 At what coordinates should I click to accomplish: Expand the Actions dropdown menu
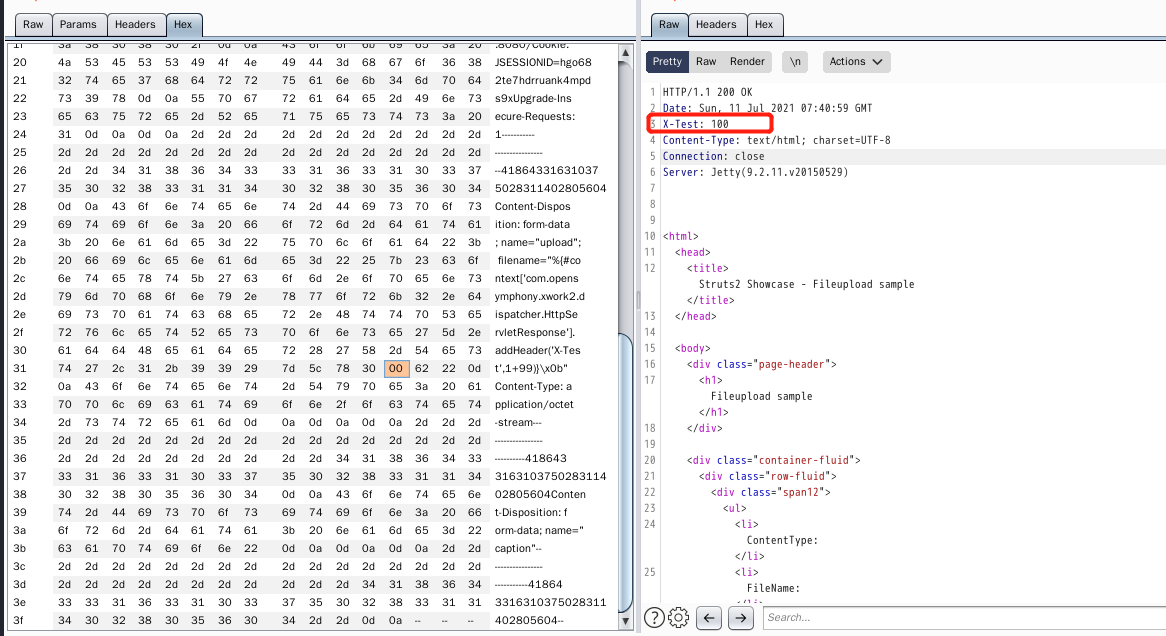point(856,61)
